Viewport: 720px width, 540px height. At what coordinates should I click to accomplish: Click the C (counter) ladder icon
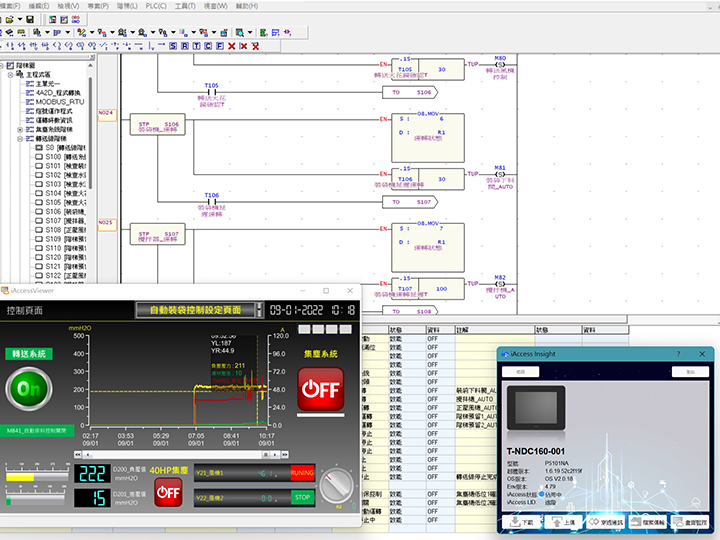[x=208, y=46]
